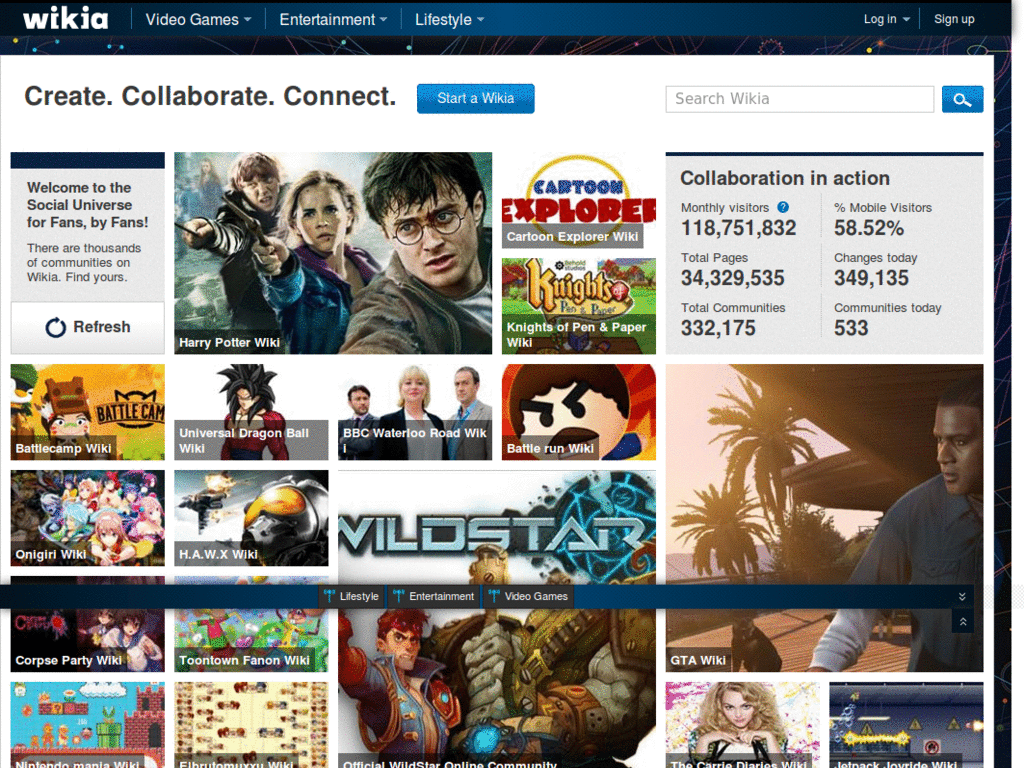Collapse the toolbar with double-down chevron
Viewport: 1024px width, 768px height.
[x=962, y=596]
